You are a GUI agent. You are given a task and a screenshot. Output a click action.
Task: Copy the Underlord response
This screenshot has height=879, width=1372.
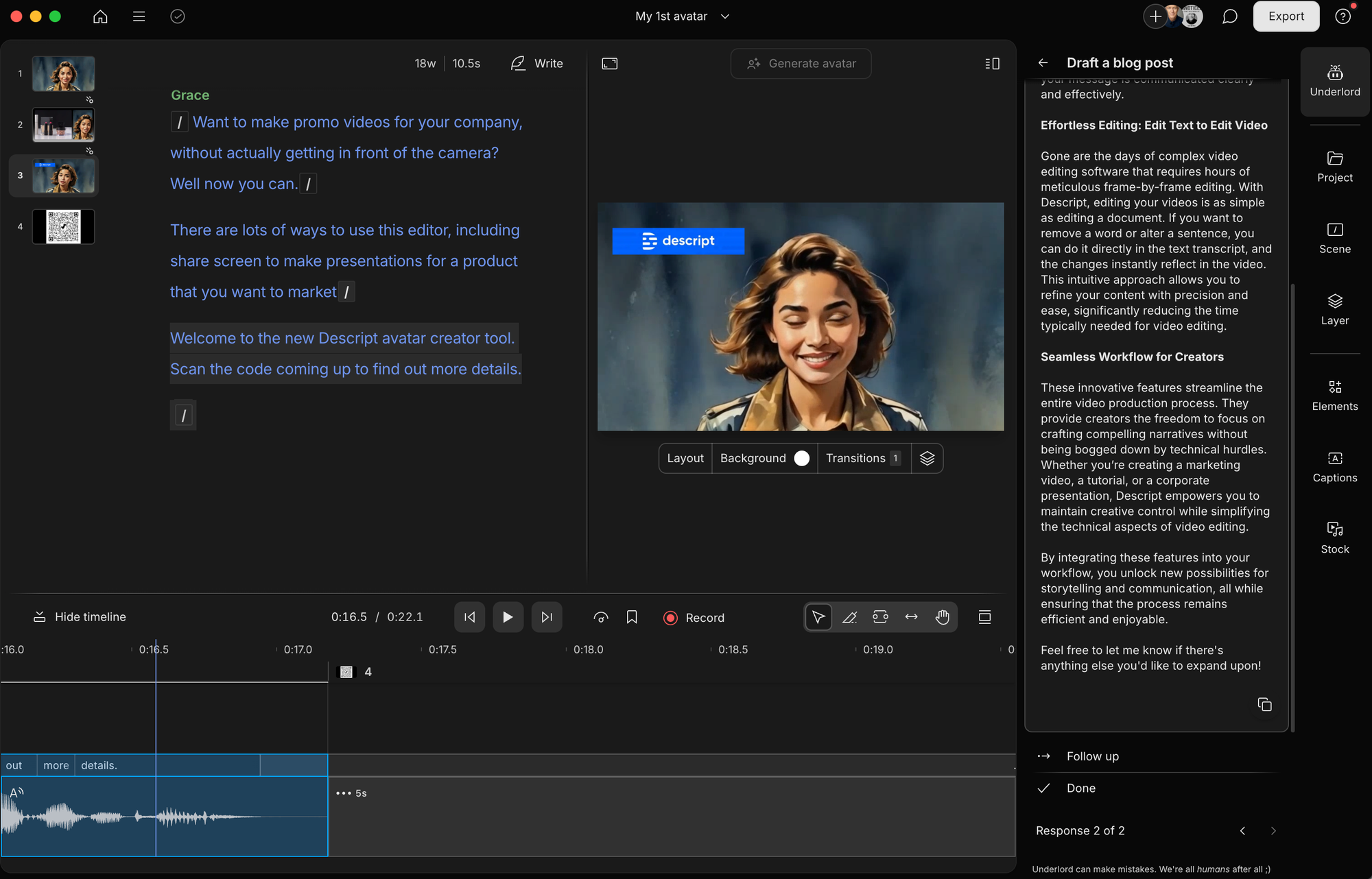1264,705
